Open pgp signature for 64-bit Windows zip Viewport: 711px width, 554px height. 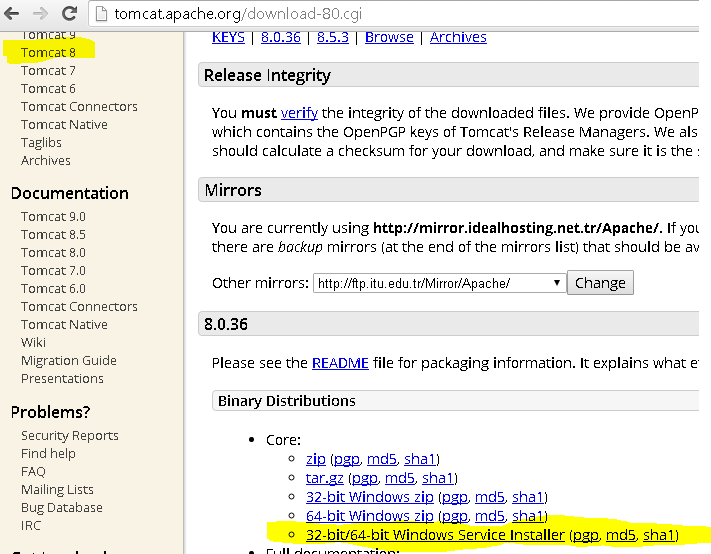click(455, 517)
